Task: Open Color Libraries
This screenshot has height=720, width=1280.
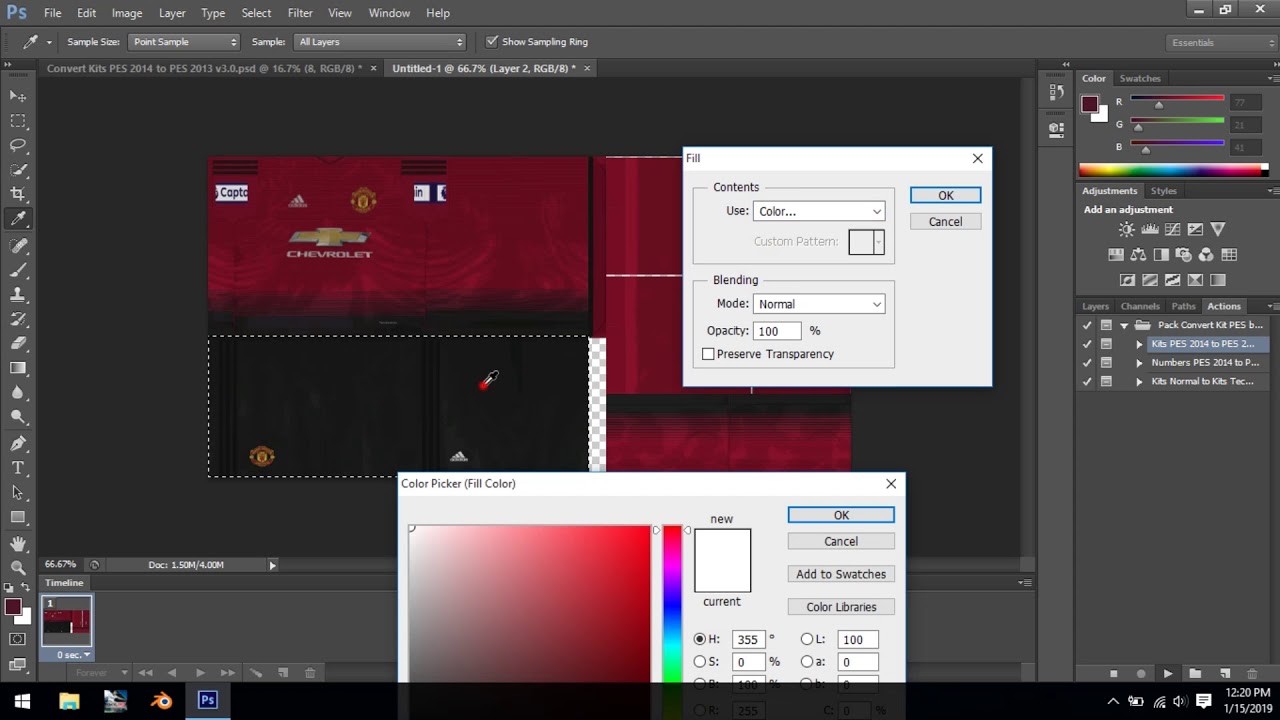Action: 841,607
